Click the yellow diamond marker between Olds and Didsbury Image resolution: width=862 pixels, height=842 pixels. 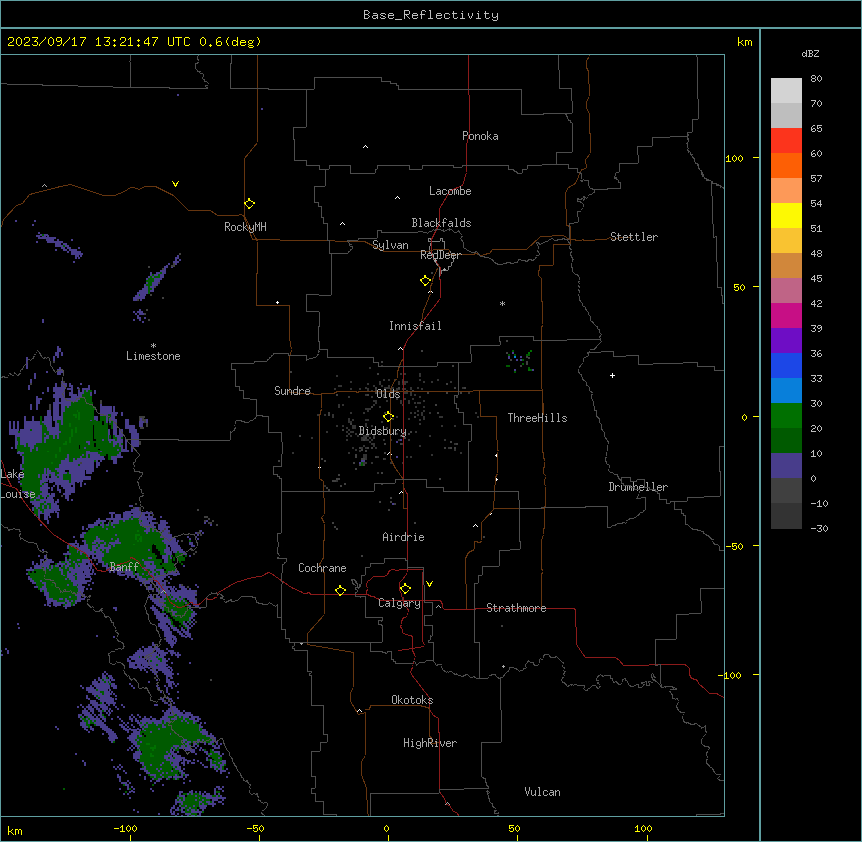coord(389,417)
